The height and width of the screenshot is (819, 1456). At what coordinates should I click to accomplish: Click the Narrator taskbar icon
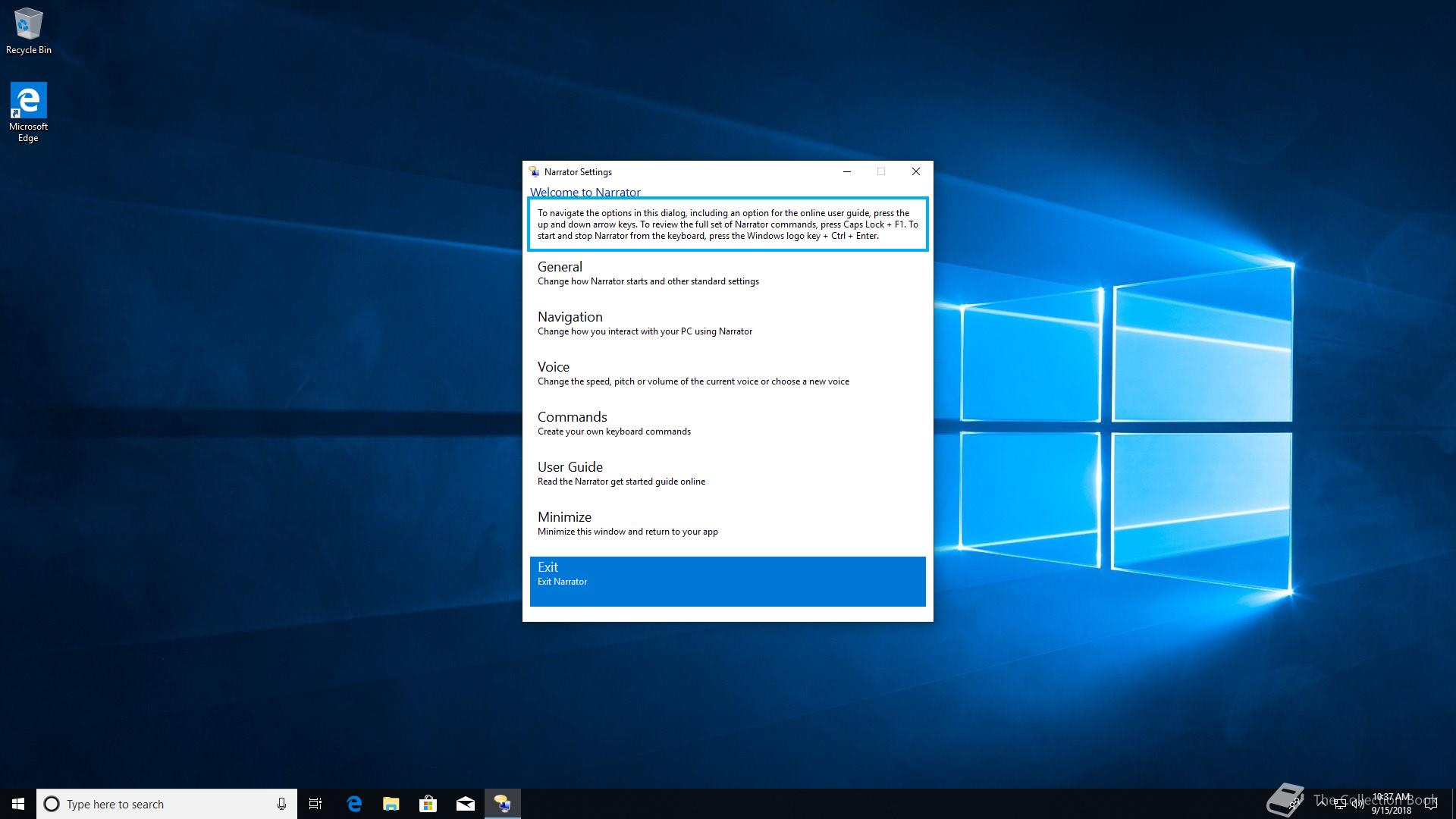[502, 804]
